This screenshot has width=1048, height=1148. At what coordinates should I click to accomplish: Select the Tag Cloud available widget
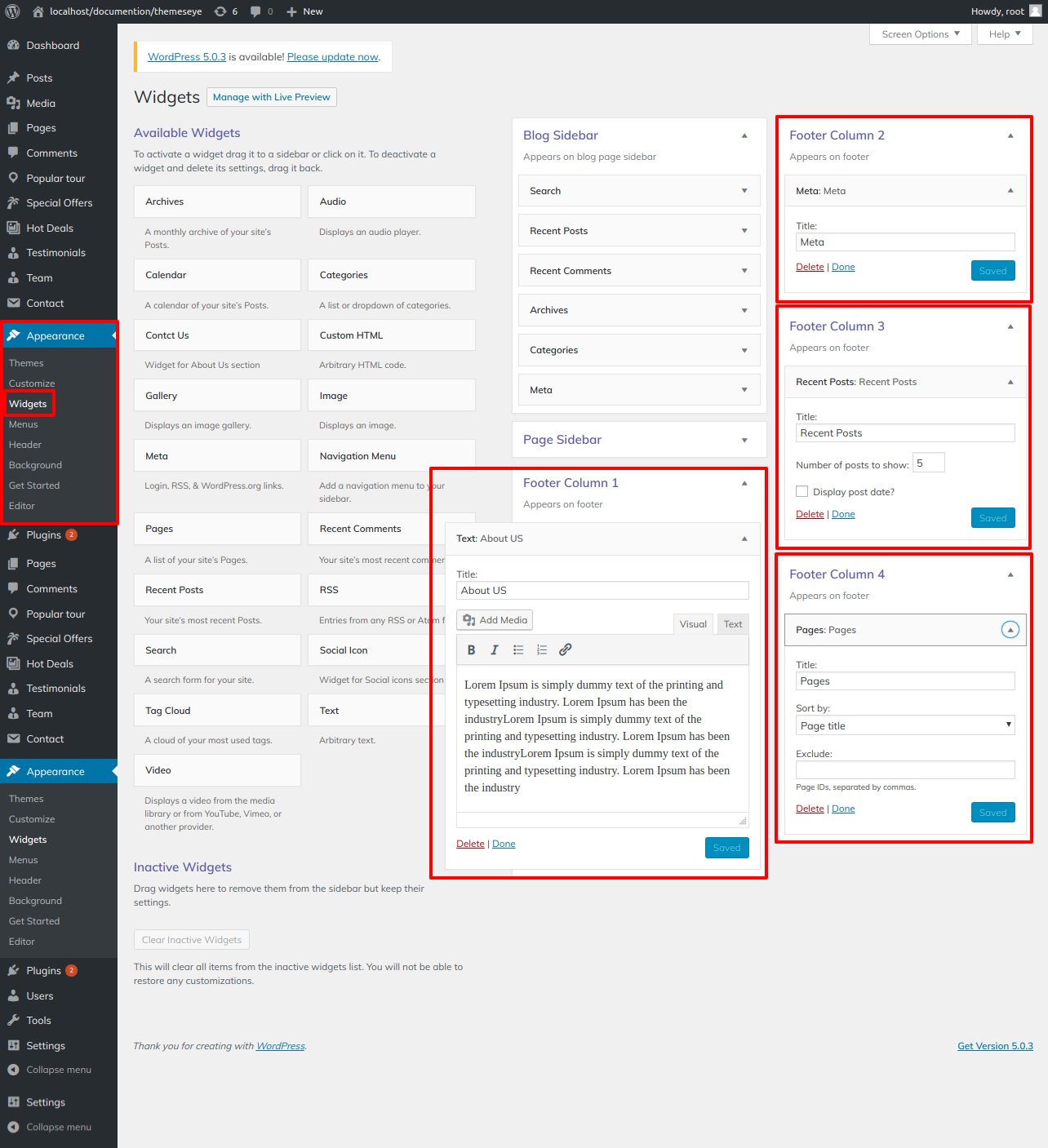(x=217, y=711)
